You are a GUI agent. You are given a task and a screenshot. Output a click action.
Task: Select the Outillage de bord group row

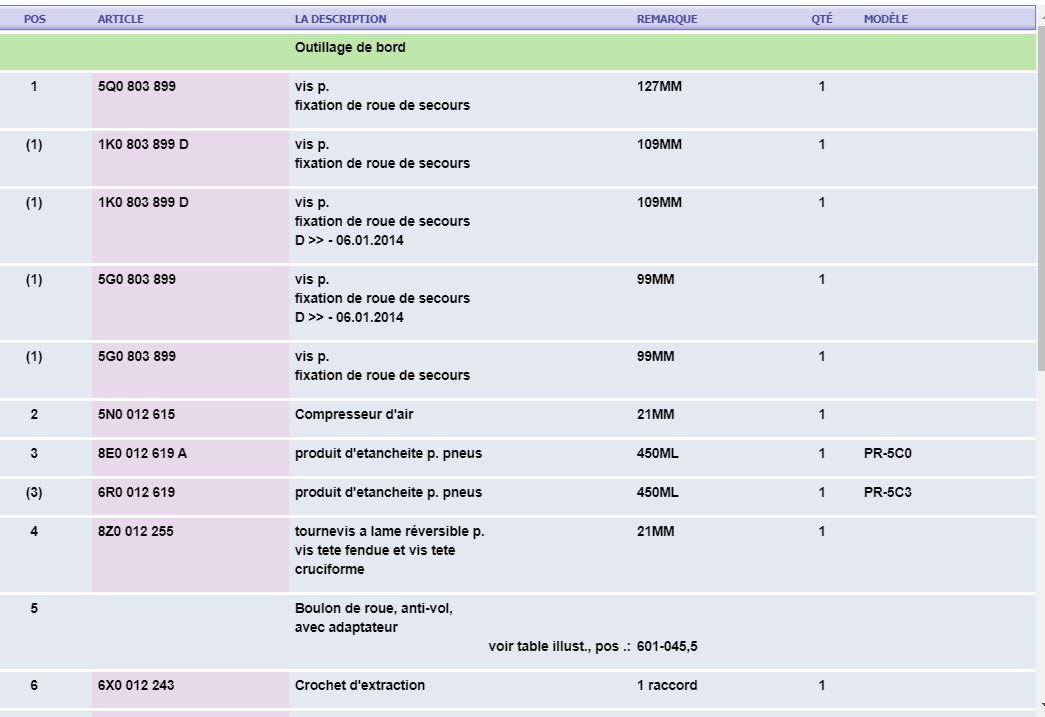518,51
